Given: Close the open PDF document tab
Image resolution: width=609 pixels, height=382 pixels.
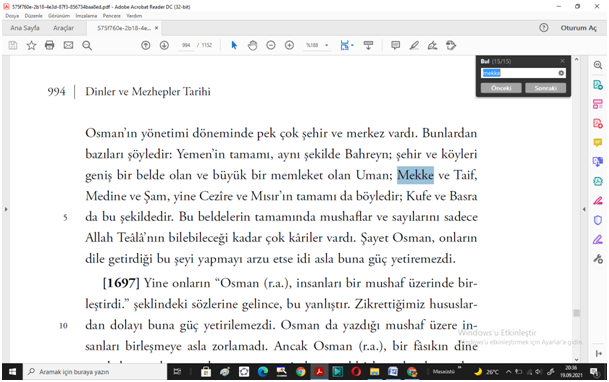Looking at the screenshot, I should point(157,28).
